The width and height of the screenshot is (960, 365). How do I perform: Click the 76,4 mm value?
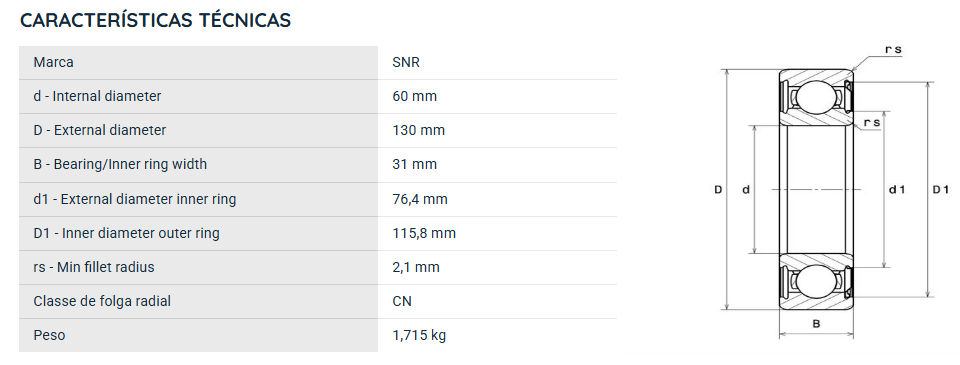[x=419, y=199]
